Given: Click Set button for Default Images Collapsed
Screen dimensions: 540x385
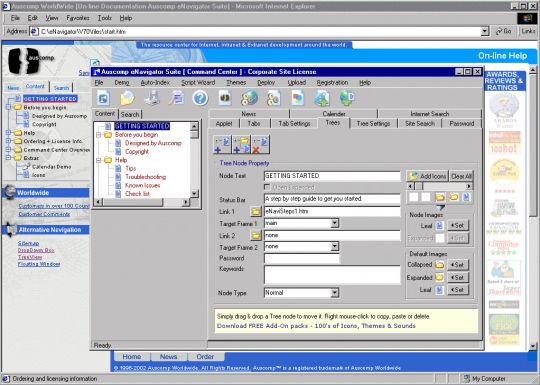Looking at the screenshot, I should (x=458, y=265).
